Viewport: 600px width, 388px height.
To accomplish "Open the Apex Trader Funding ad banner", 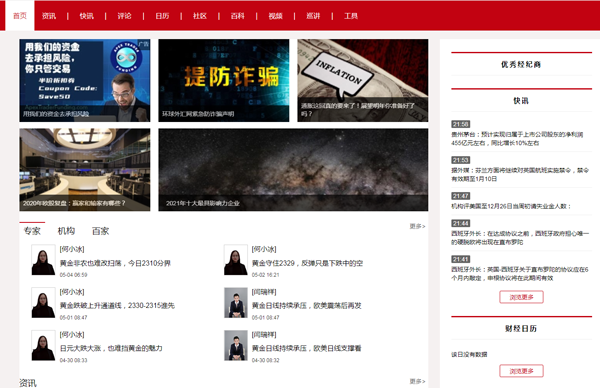I will click(x=85, y=80).
